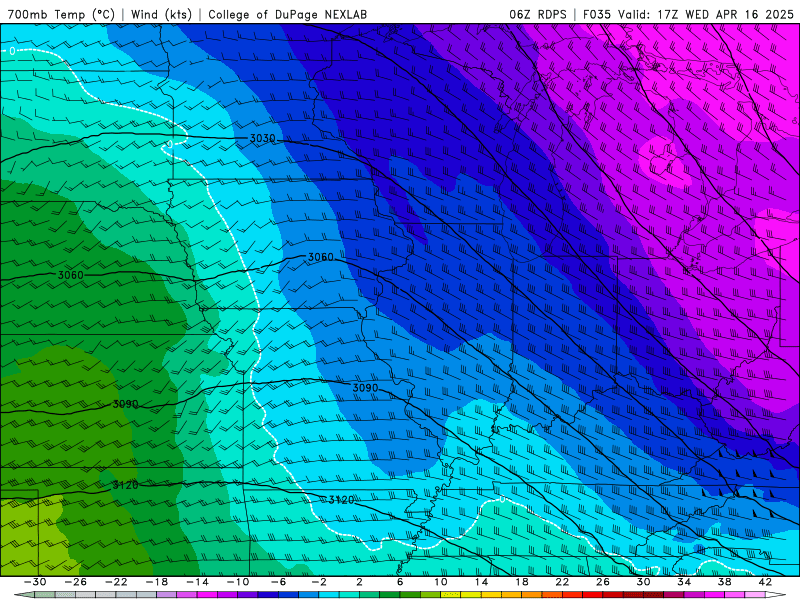Click the "700mb Temp (°C)" title text

point(62,14)
